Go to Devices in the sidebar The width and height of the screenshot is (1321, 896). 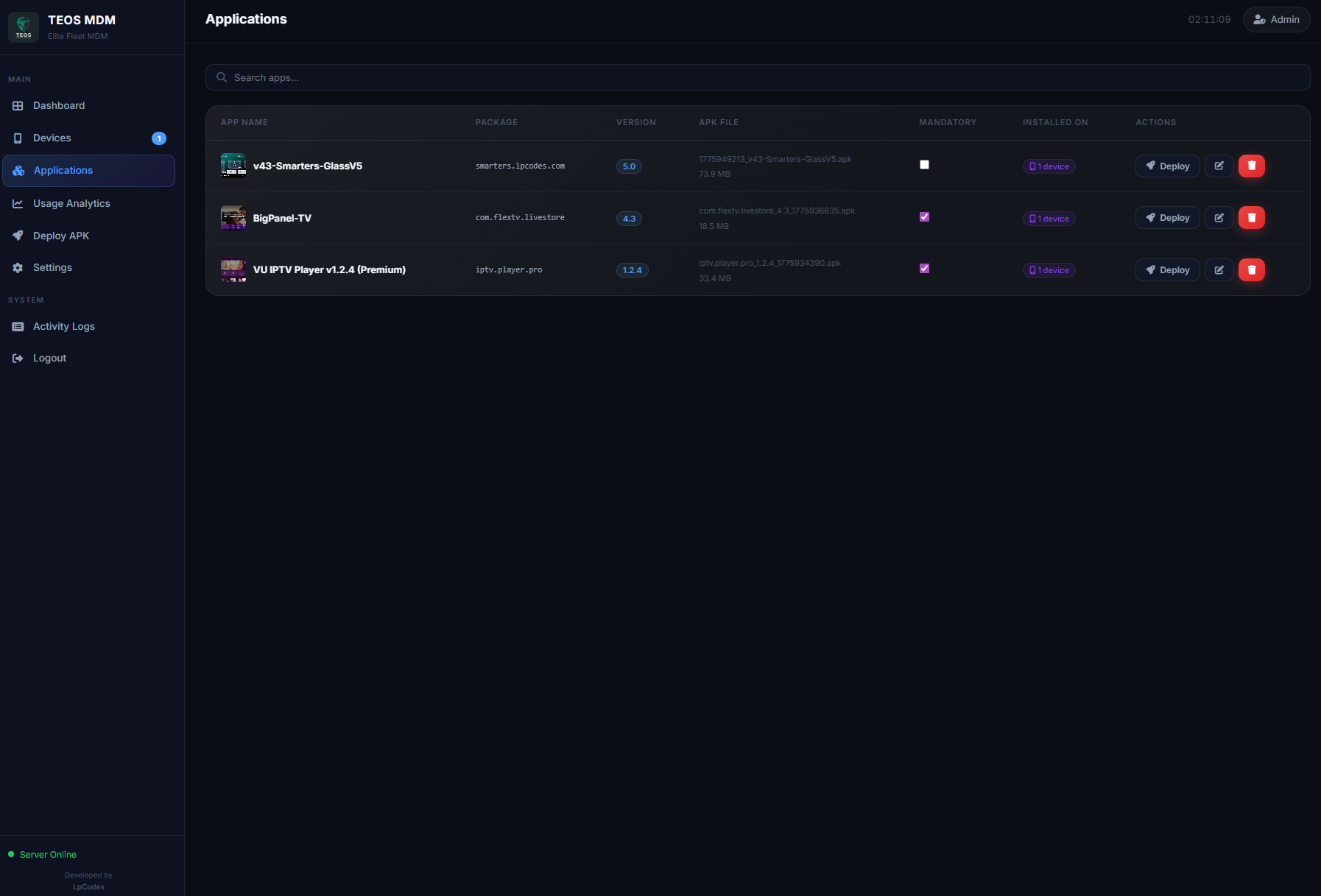pyautogui.click(x=52, y=138)
